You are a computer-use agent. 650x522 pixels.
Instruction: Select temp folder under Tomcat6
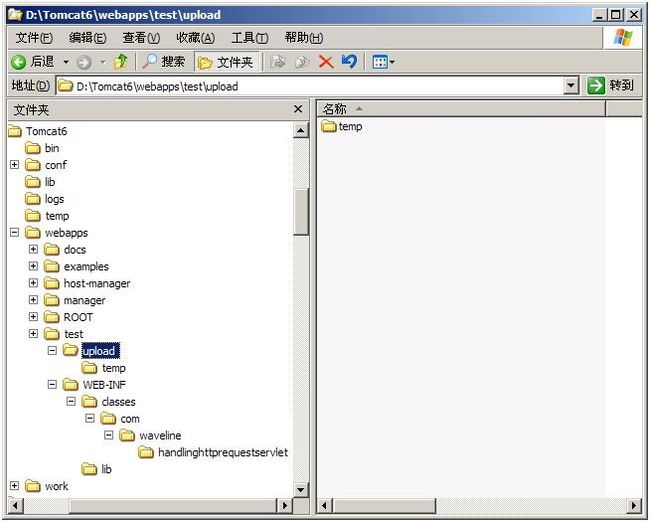point(47,216)
